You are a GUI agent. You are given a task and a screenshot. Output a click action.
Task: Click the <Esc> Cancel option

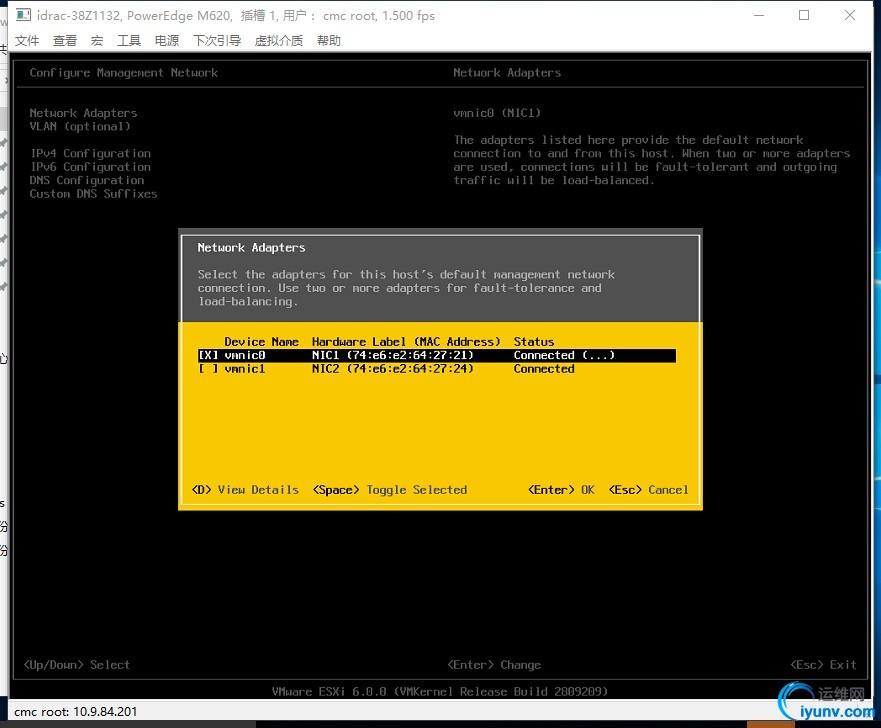pyautogui.click(x=648, y=490)
